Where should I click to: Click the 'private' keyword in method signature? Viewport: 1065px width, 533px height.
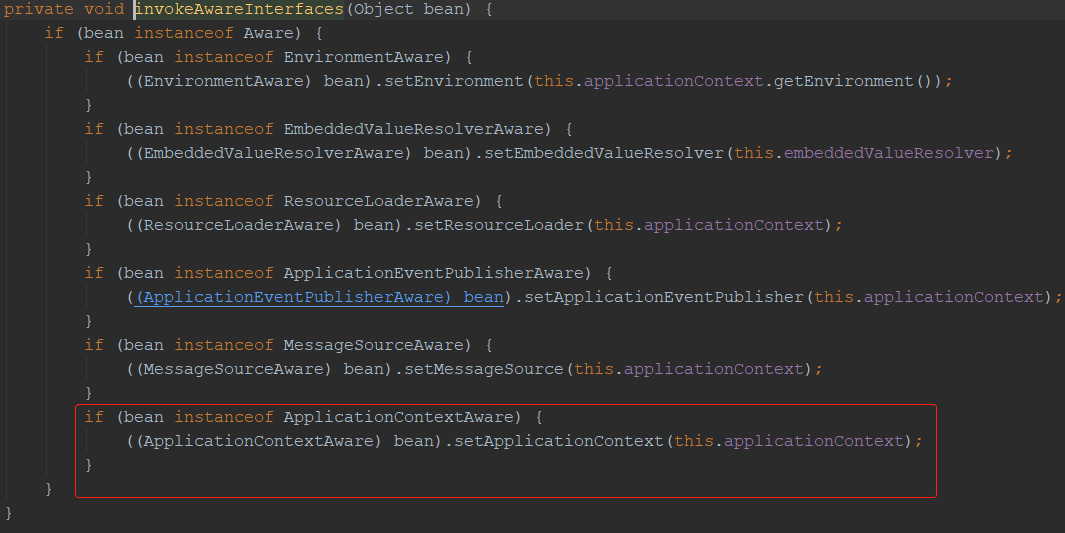click(39, 10)
